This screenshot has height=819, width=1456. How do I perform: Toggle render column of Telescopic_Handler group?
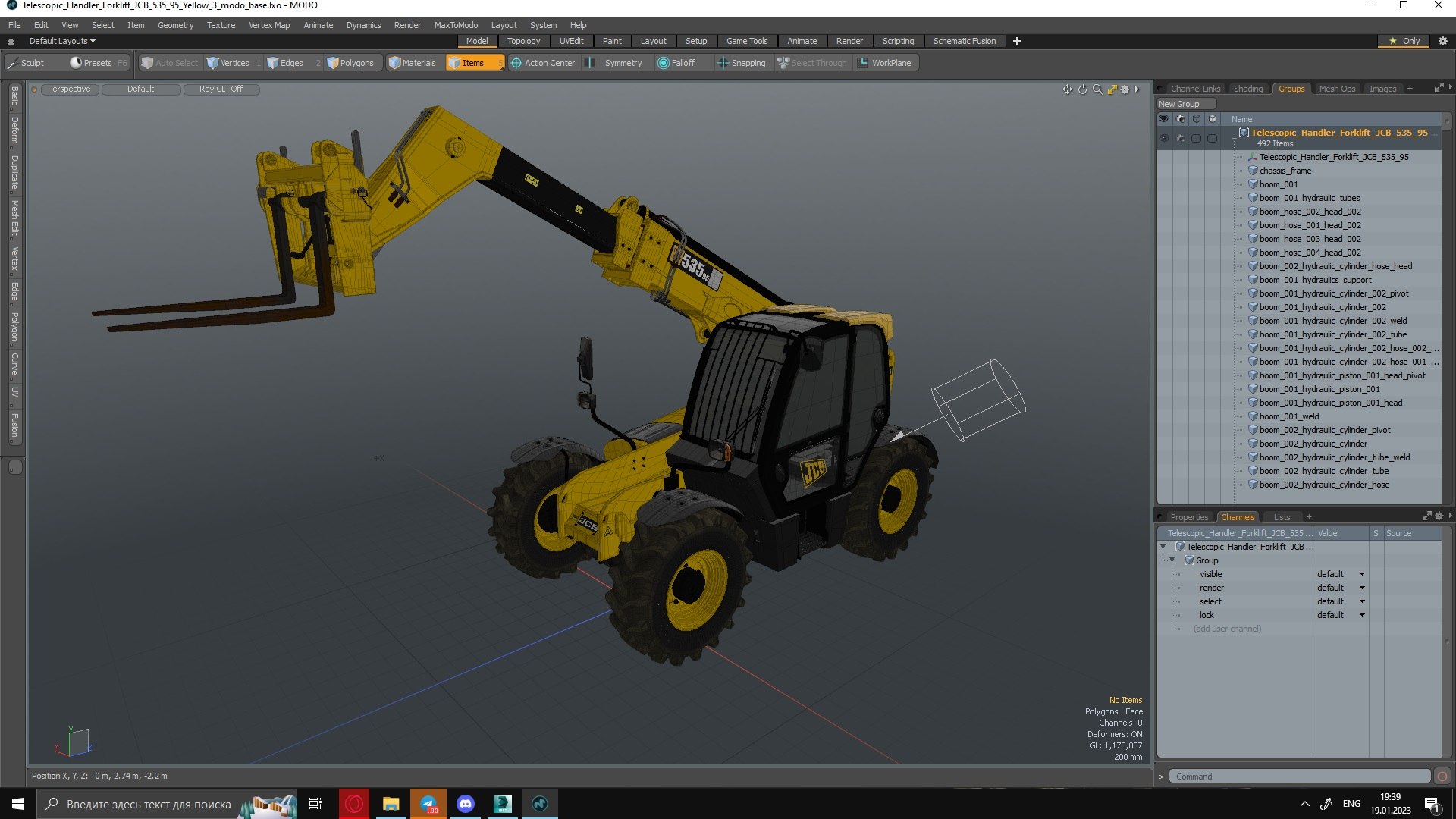coord(1181,138)
